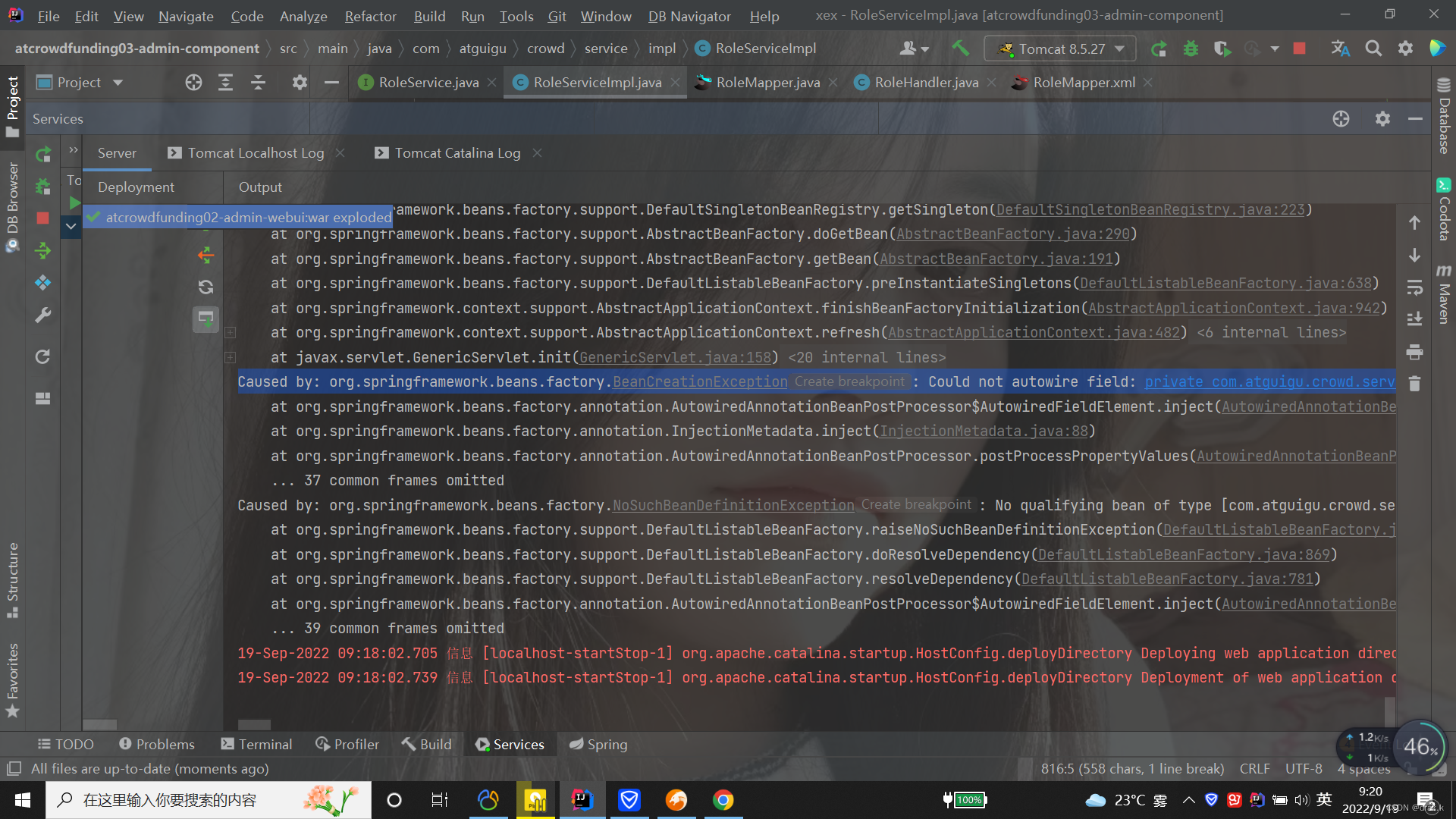Open the translation icon in toolbar

(1340, 49)
